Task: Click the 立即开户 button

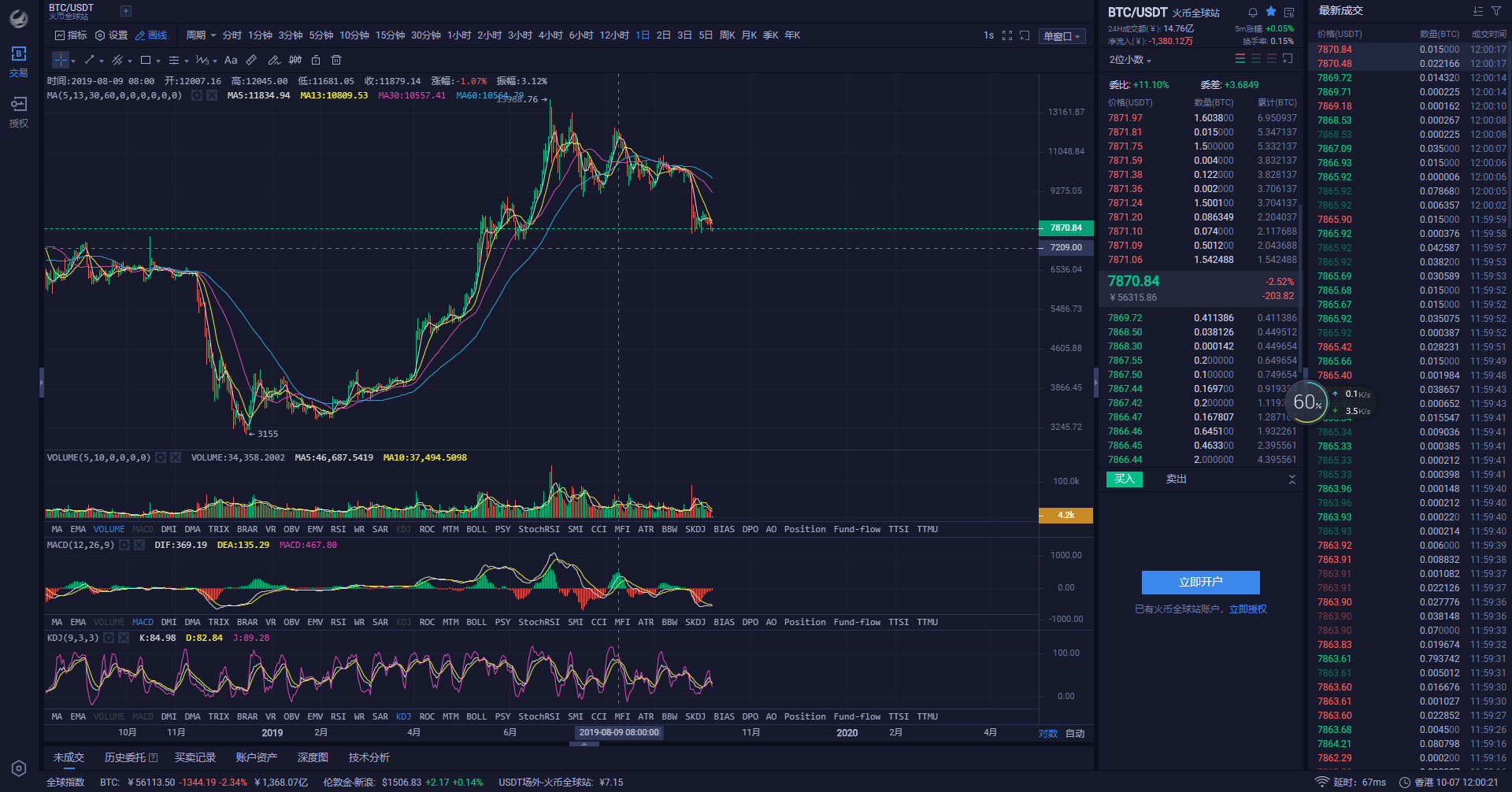Action: [x=1200, y=582]
